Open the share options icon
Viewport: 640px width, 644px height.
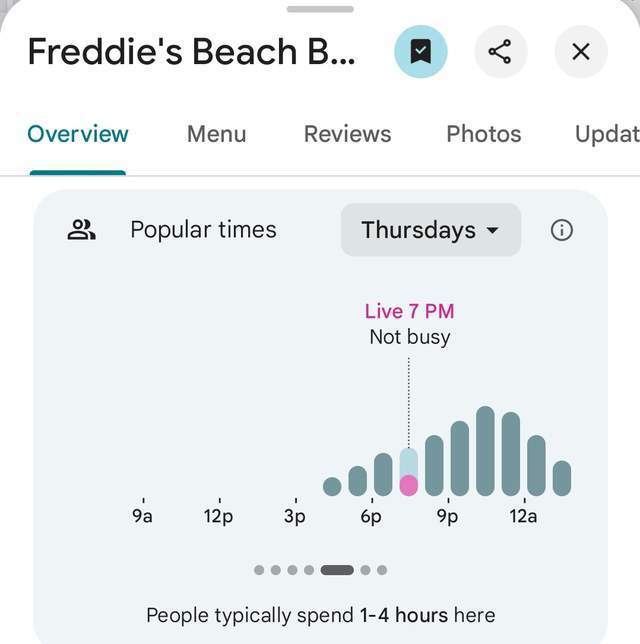click(x=501, y=52)
